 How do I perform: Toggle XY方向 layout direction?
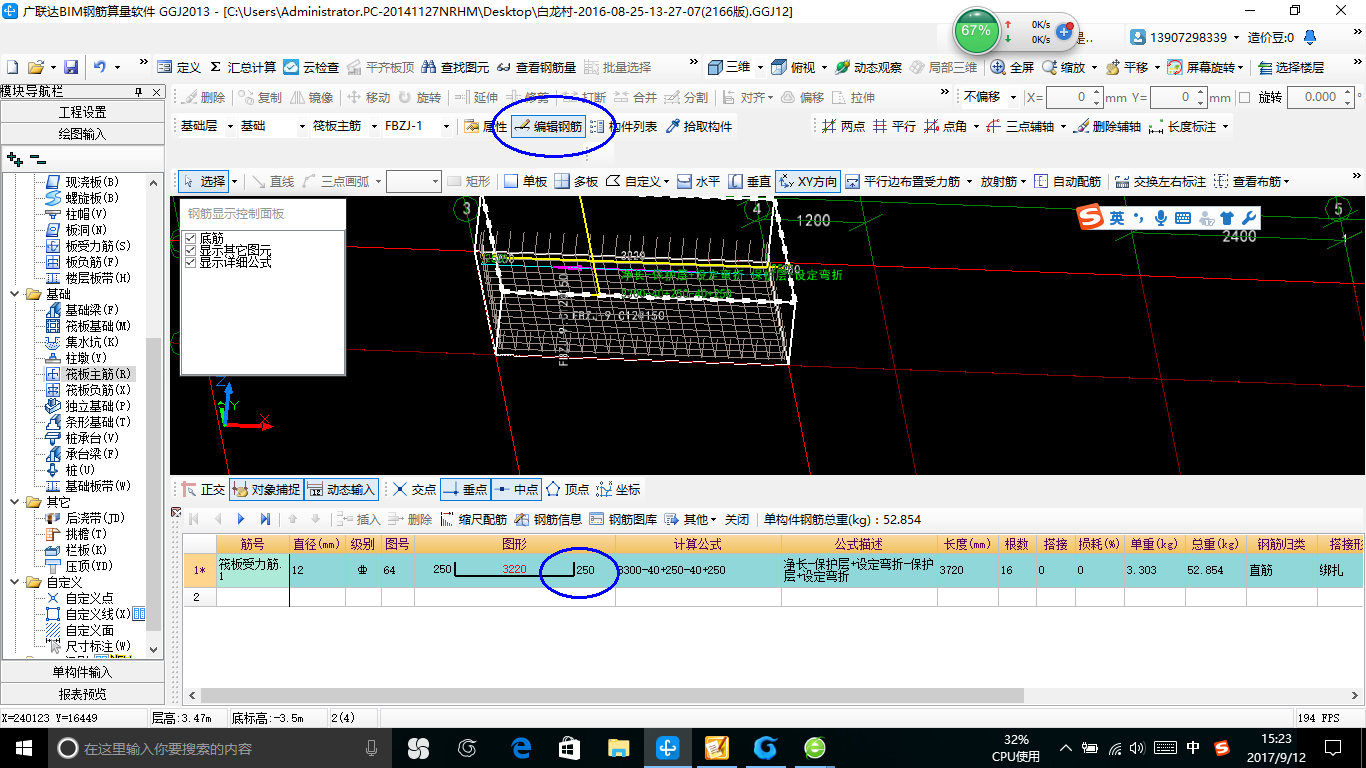point(808,181)
